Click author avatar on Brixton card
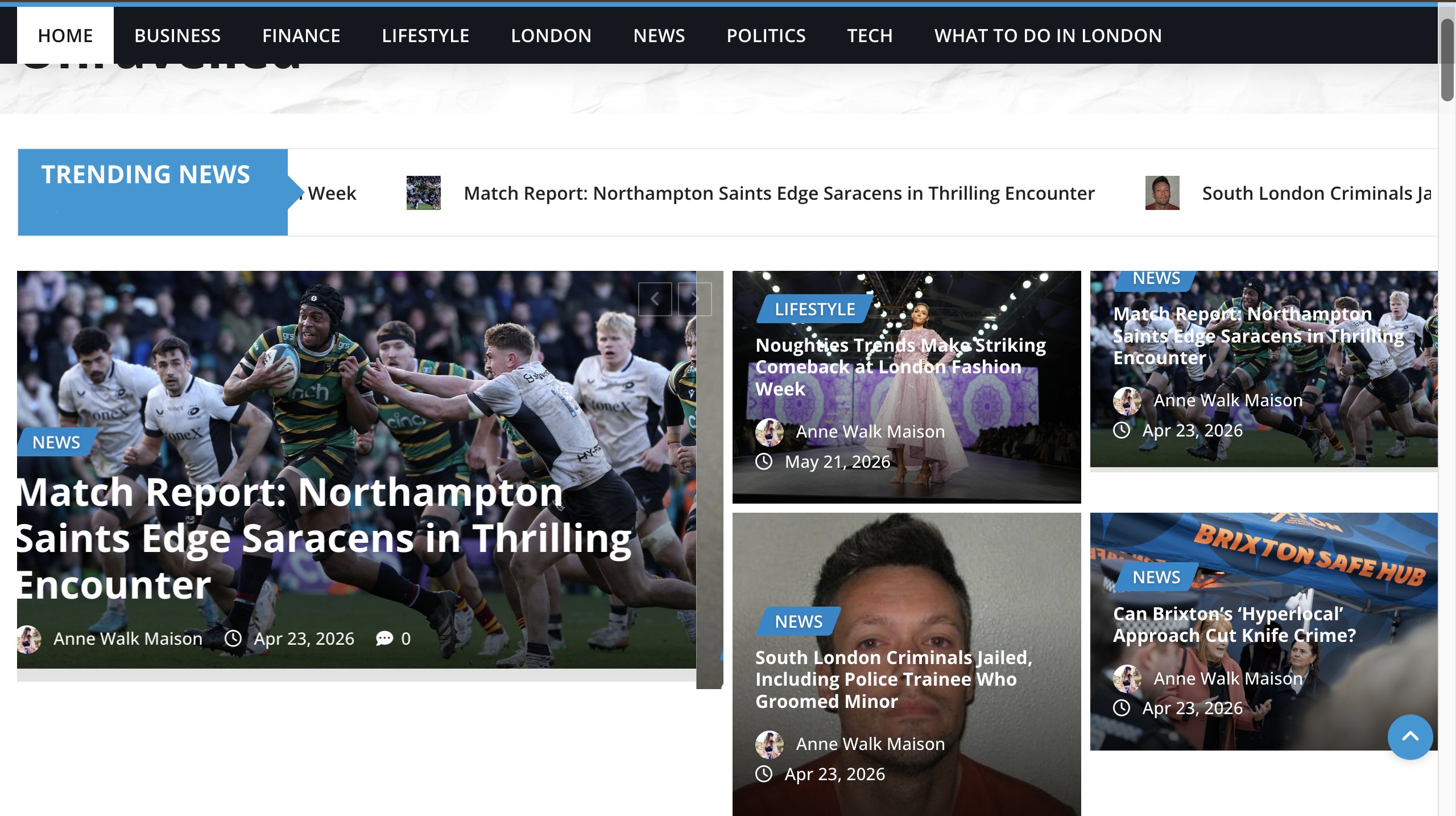 (1127, 679)
